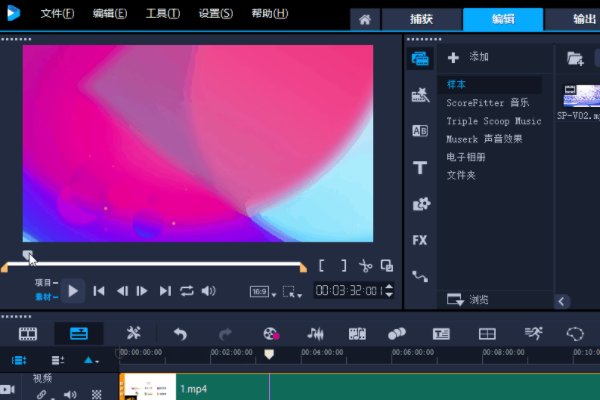Open the Title T library icon
The width and height of the screenshot is (600, 400).
(420, 167)
